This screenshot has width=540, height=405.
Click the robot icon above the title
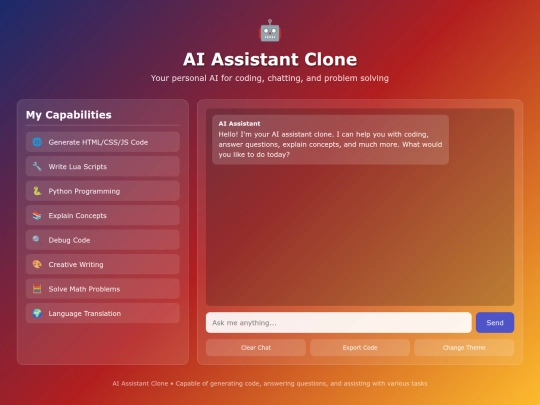[x=270, y=31]
